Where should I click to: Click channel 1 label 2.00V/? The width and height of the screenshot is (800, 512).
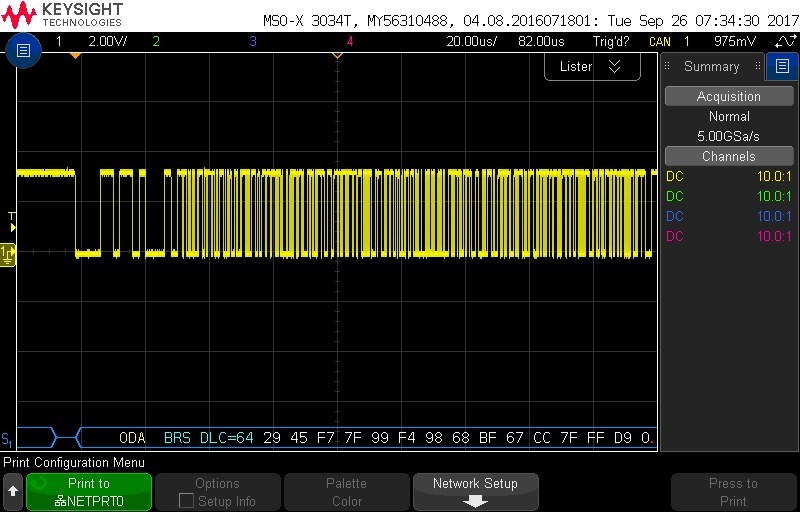(108, 41)
